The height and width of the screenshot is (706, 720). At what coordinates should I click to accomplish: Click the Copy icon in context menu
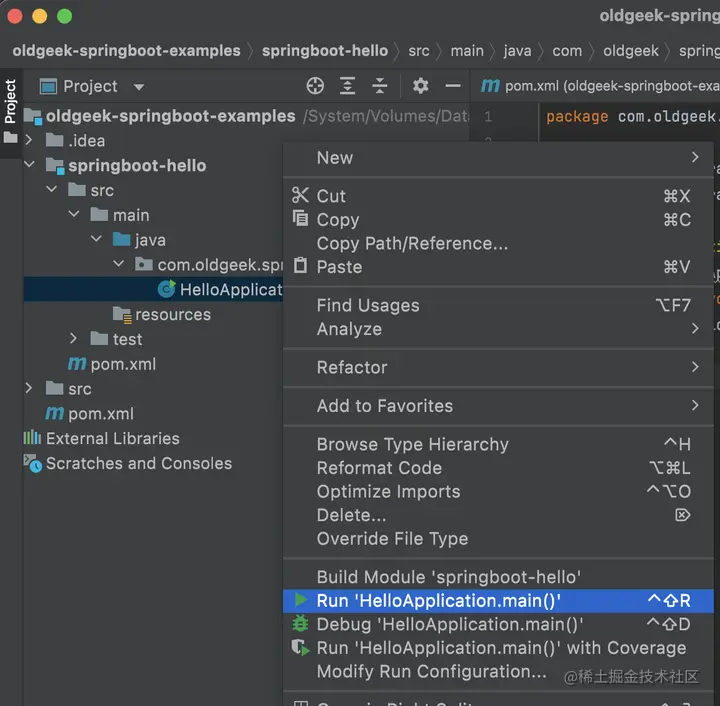(300, 218)
